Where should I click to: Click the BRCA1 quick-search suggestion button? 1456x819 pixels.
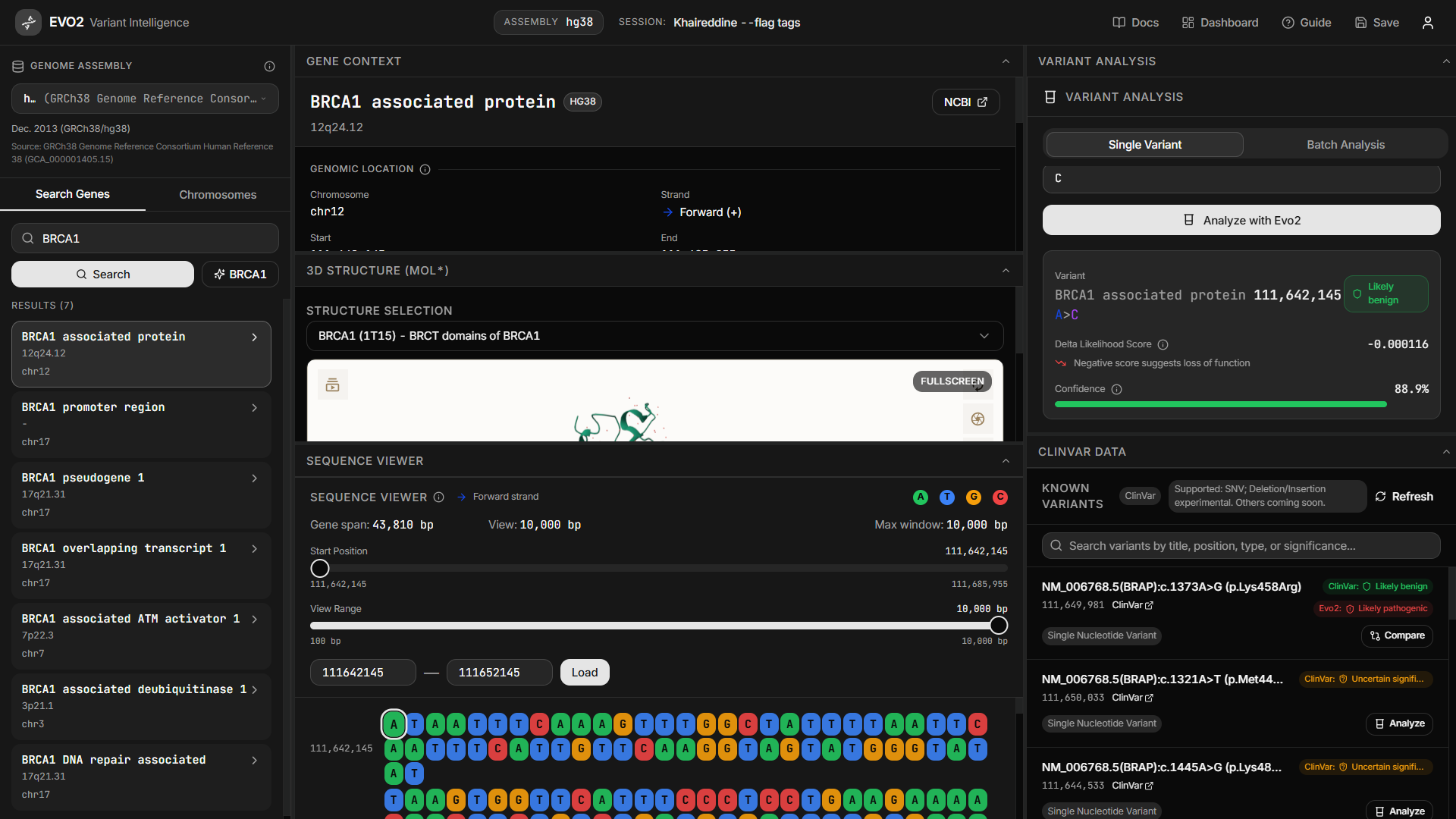click(x=240, y=275)
